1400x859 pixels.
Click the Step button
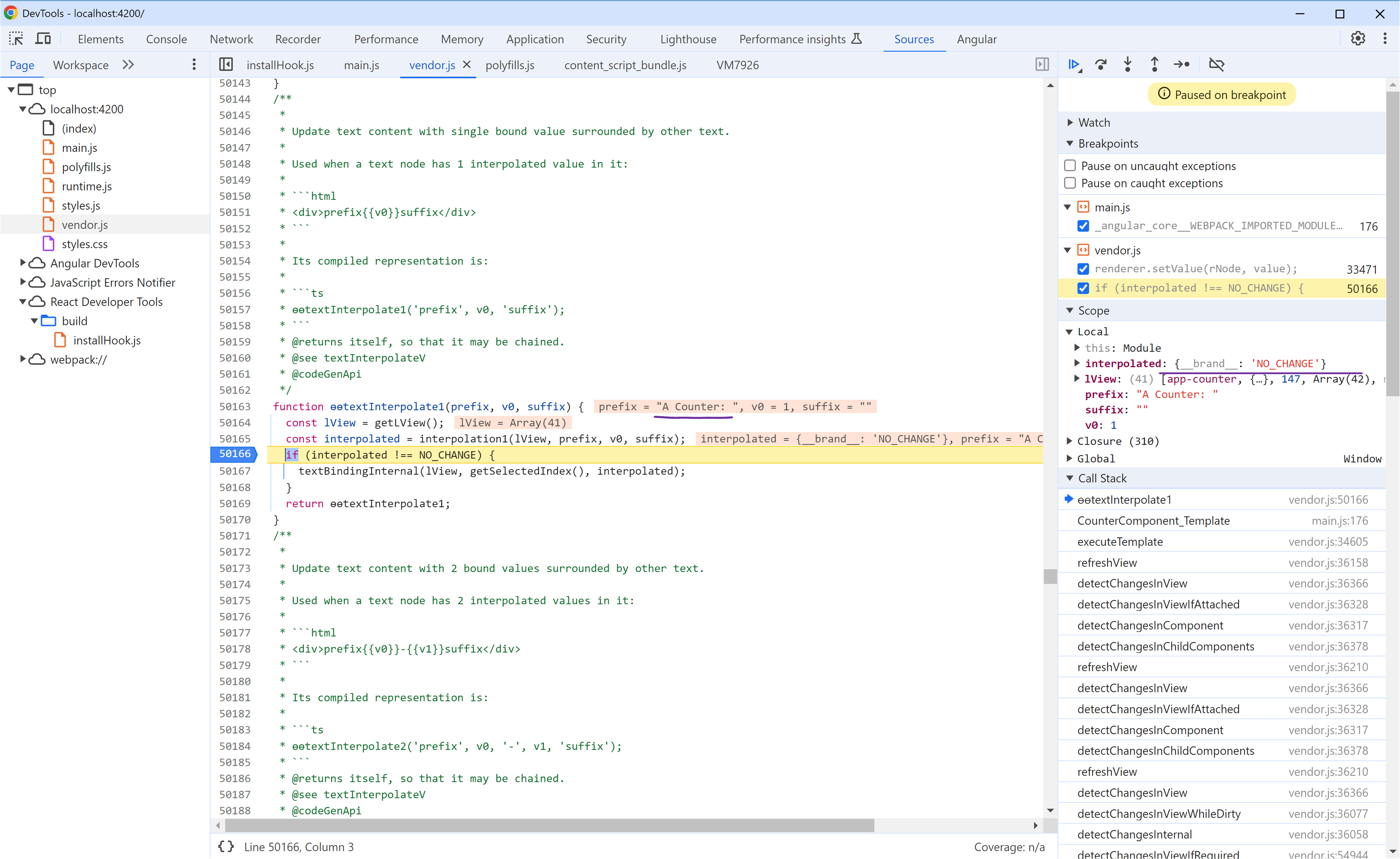click(1182, 65)
